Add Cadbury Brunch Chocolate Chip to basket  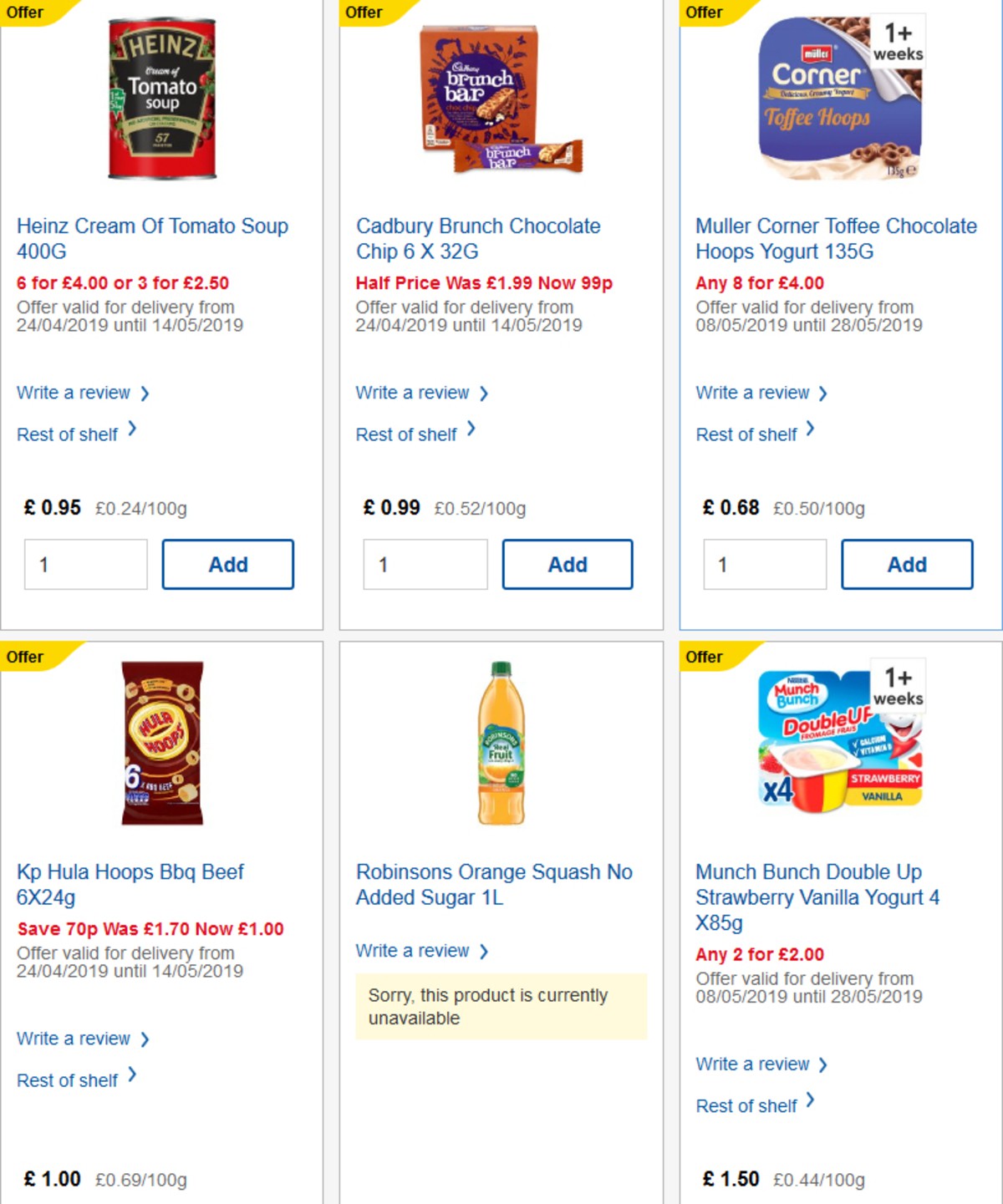[568, 564]
